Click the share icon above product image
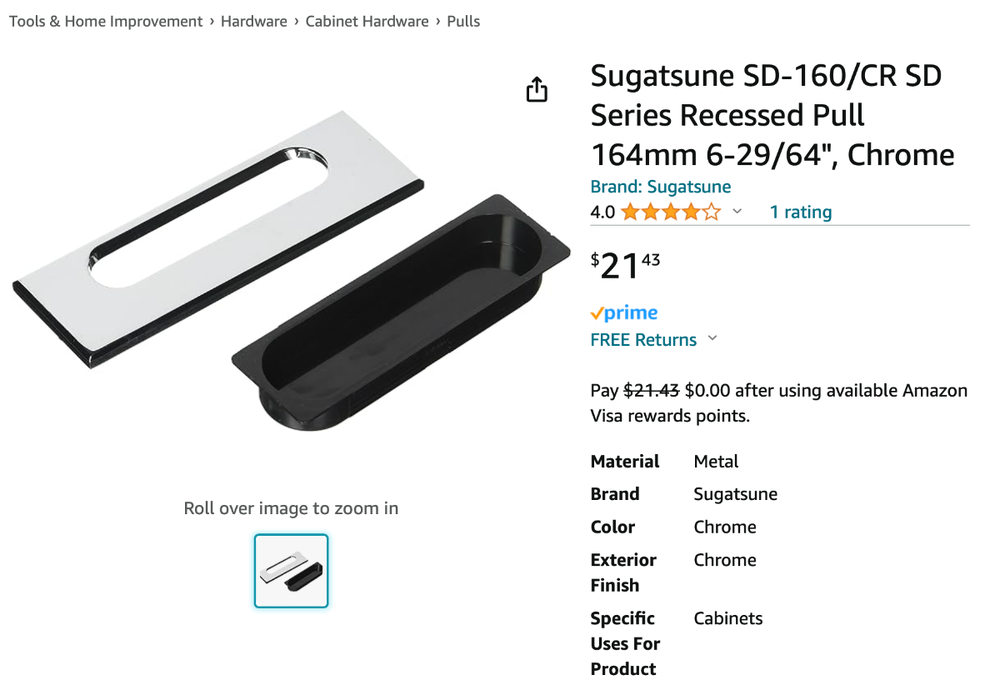The image size is (1000, 685). point(537,90)
